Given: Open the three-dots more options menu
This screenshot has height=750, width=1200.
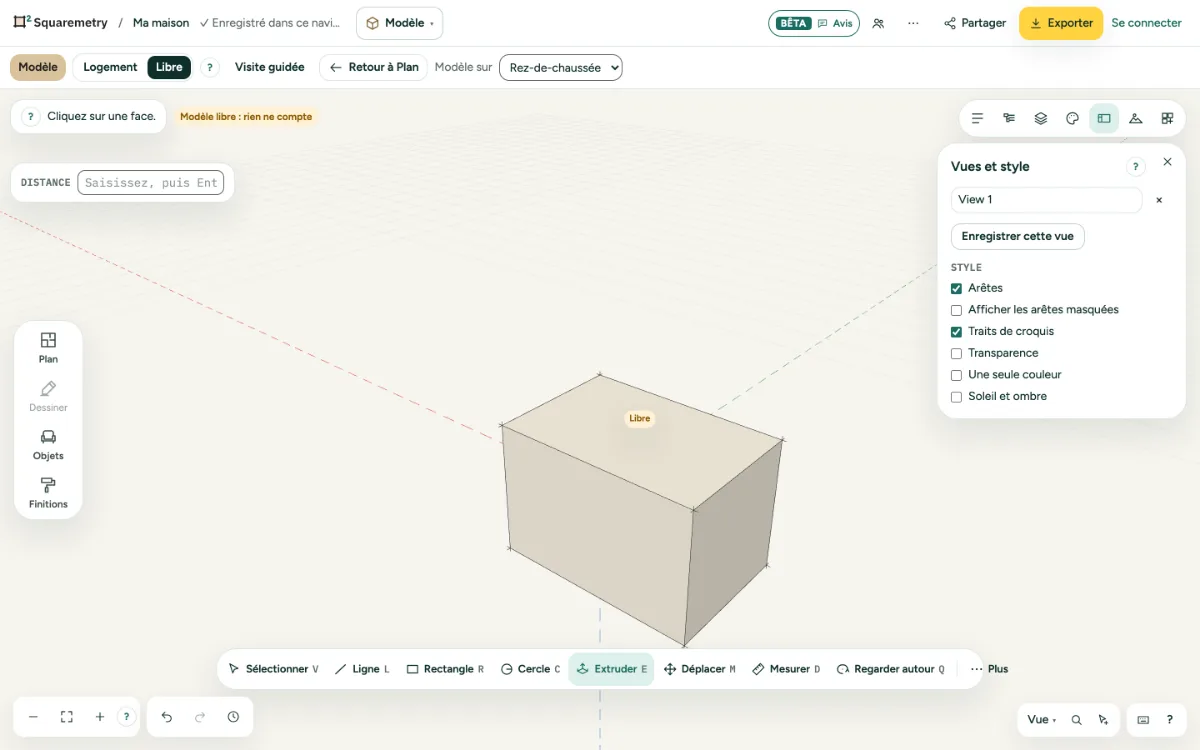Looking at the screenshot, I should 913,23.
